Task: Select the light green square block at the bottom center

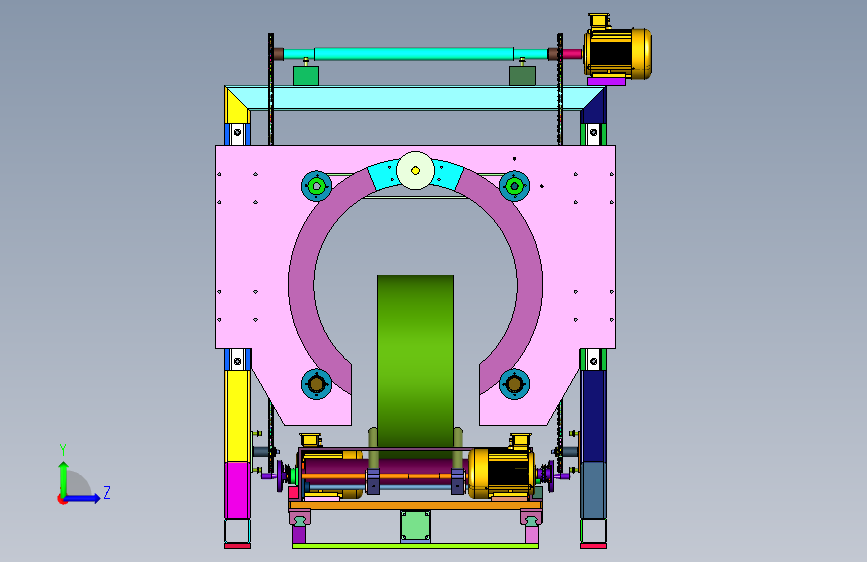Action: coord(415,525)
